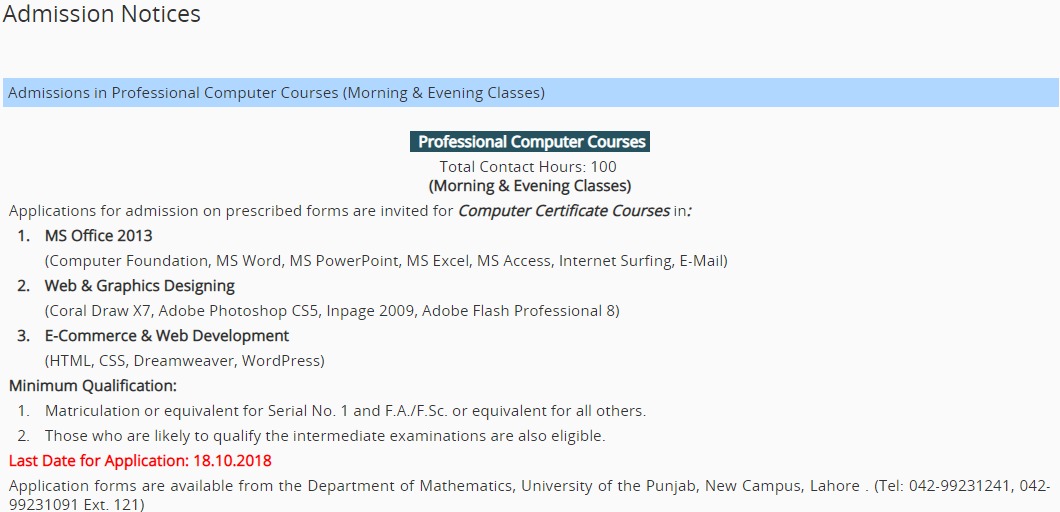Select the Total Contact Hours: 100 text
Screen dimensions: 1060x512
point(528,166)
